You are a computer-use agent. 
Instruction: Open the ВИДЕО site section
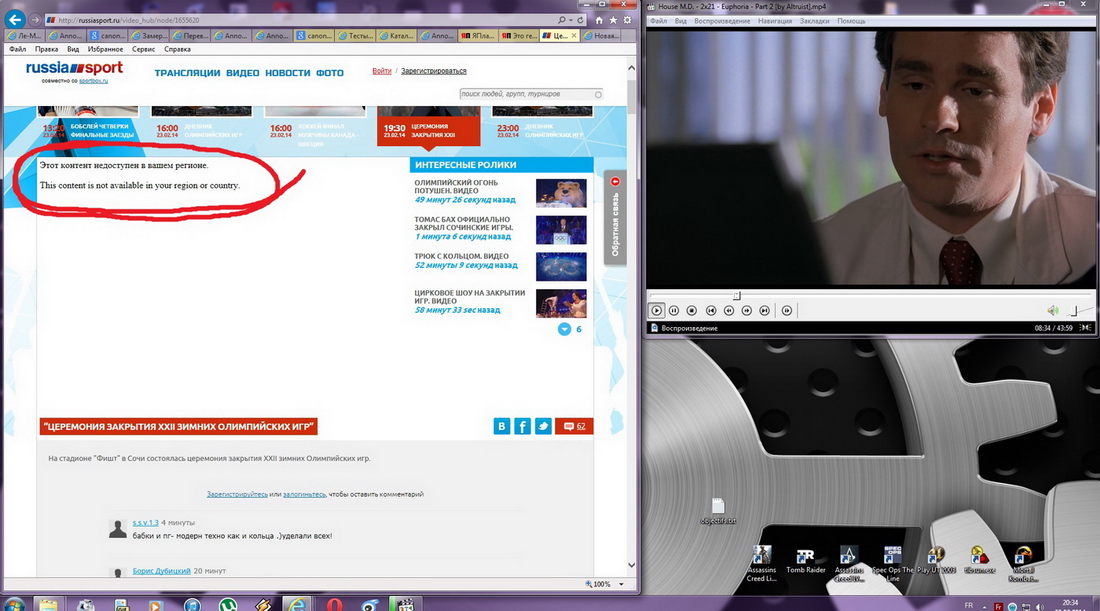pyautogui.click(x=243, y=73)
